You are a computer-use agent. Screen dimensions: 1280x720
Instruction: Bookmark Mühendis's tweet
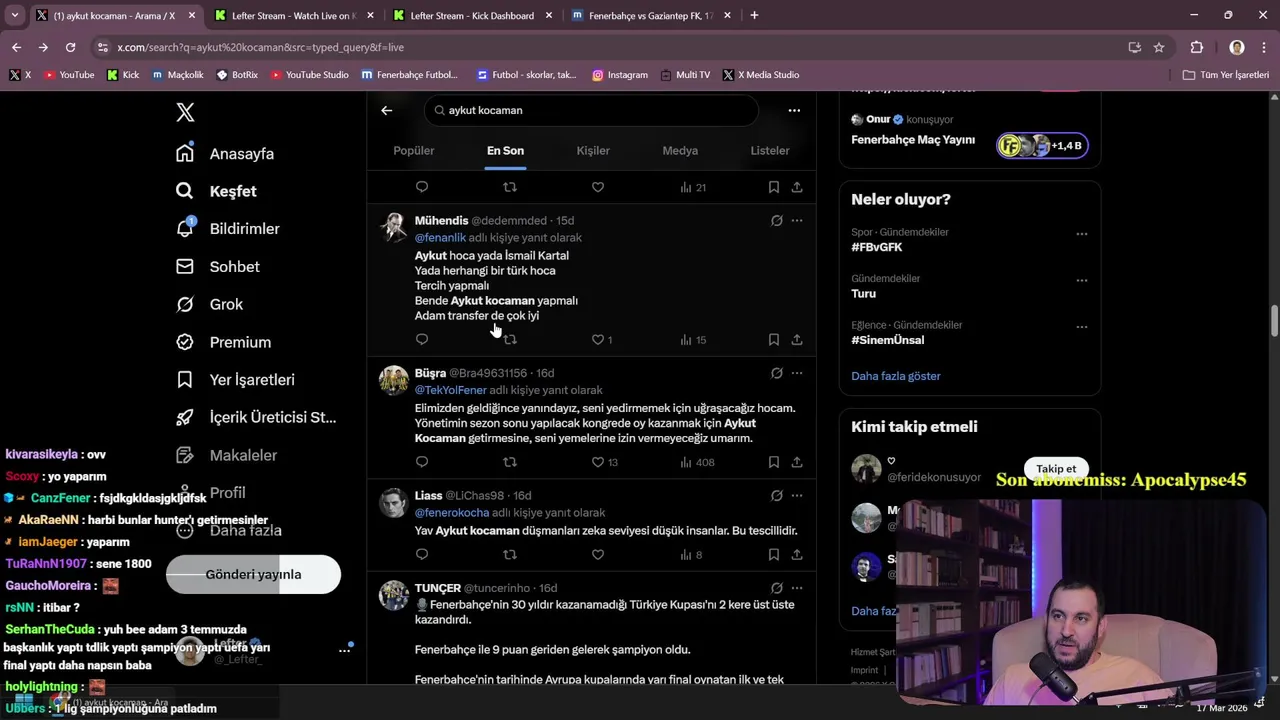coord(774,339)
